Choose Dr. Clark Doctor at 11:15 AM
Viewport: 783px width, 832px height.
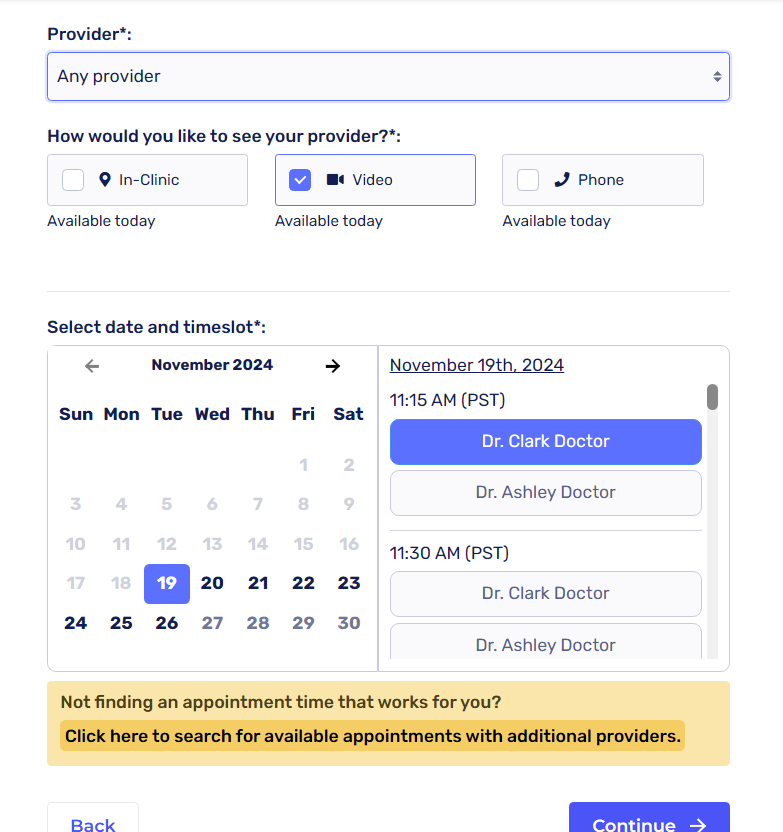[545, 441]
